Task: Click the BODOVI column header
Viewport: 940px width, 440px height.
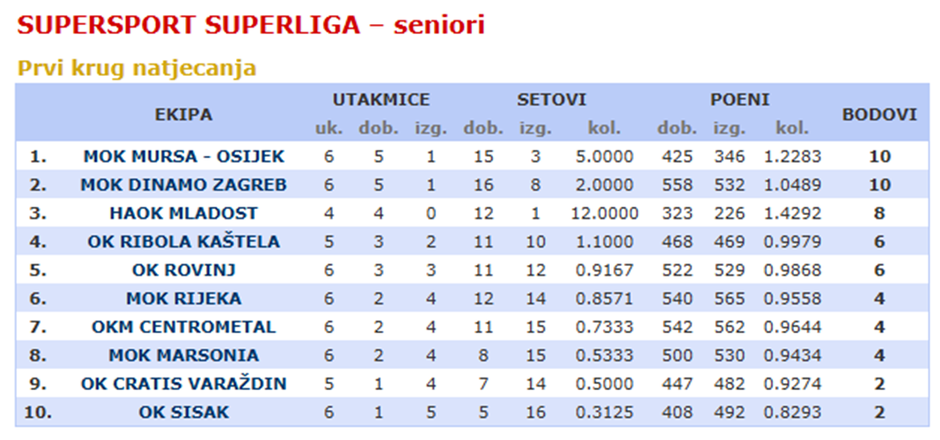Action: [879, 114]
